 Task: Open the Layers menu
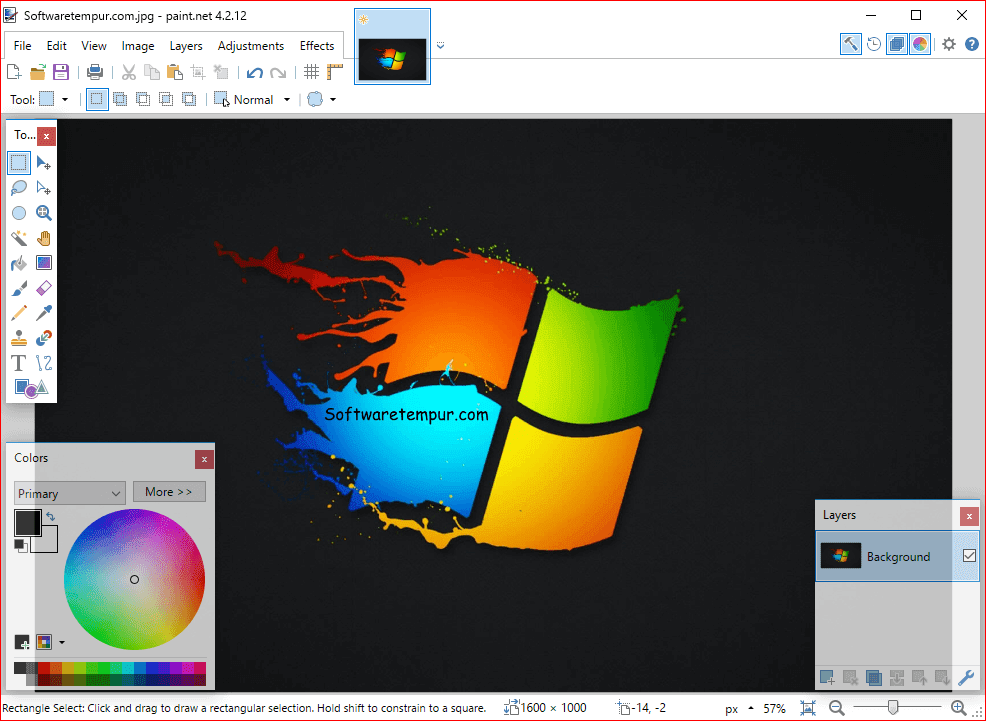coord(186,46)
